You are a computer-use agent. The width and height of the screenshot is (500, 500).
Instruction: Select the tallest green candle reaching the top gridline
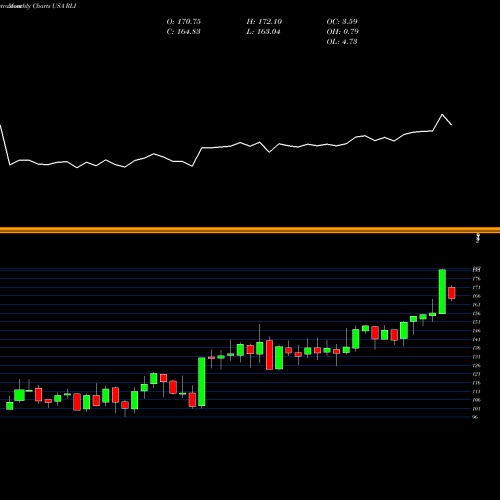coord(442,291)
